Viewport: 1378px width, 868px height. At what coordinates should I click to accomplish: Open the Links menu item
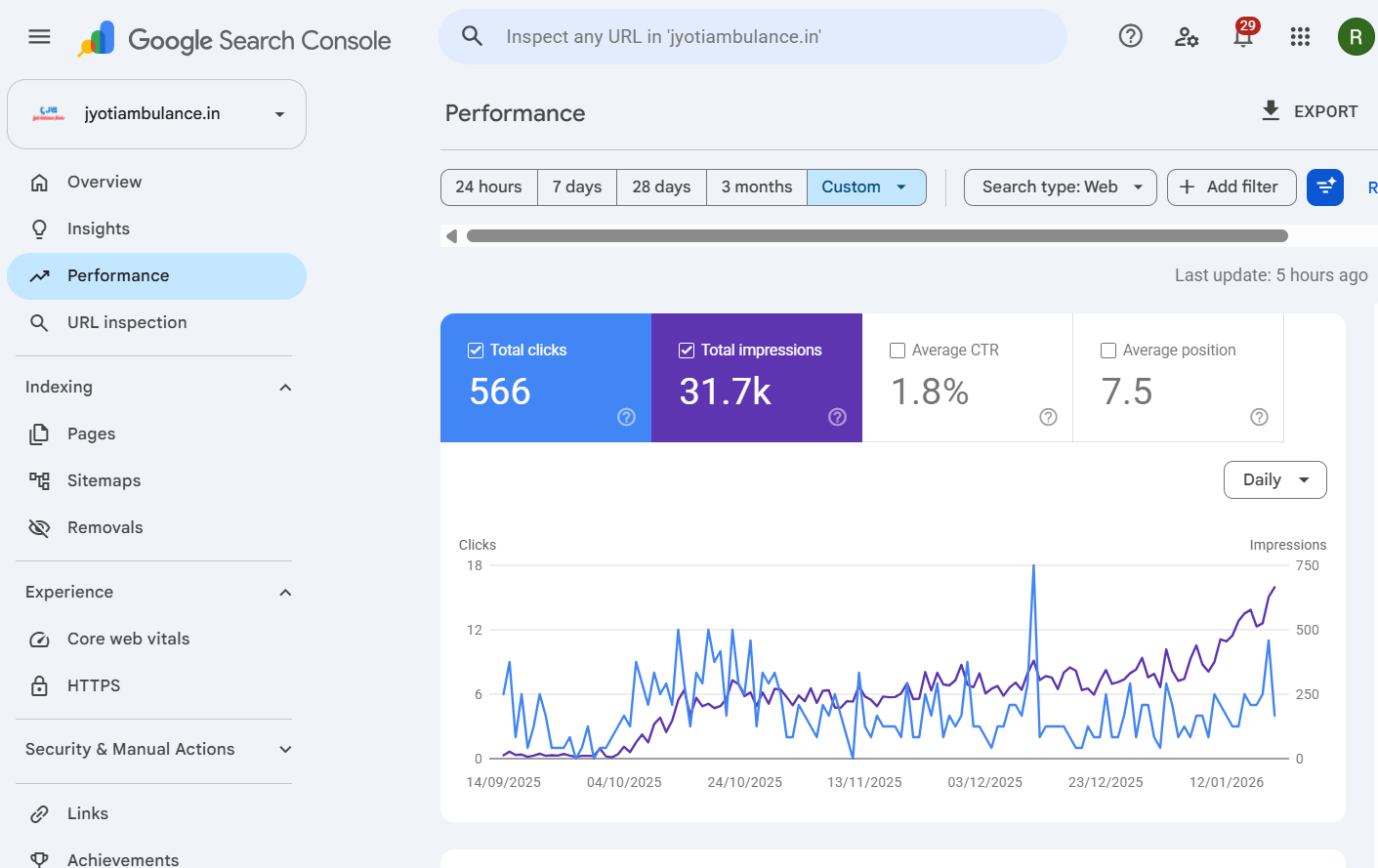[156, 814]
